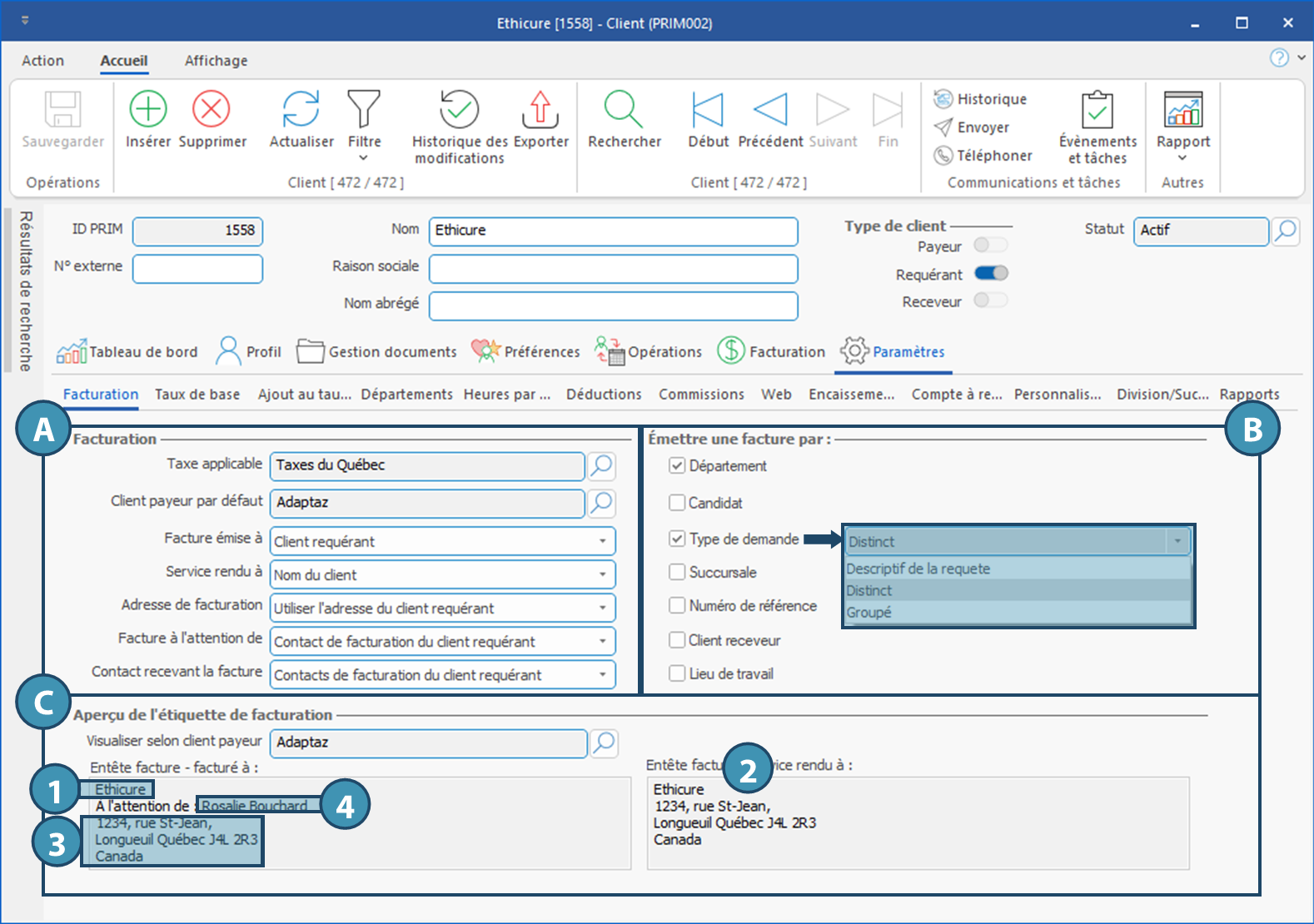Viewport: 1314px width, 924px height.
Task: Click the Historique communications button
Action: pos(981,99)
